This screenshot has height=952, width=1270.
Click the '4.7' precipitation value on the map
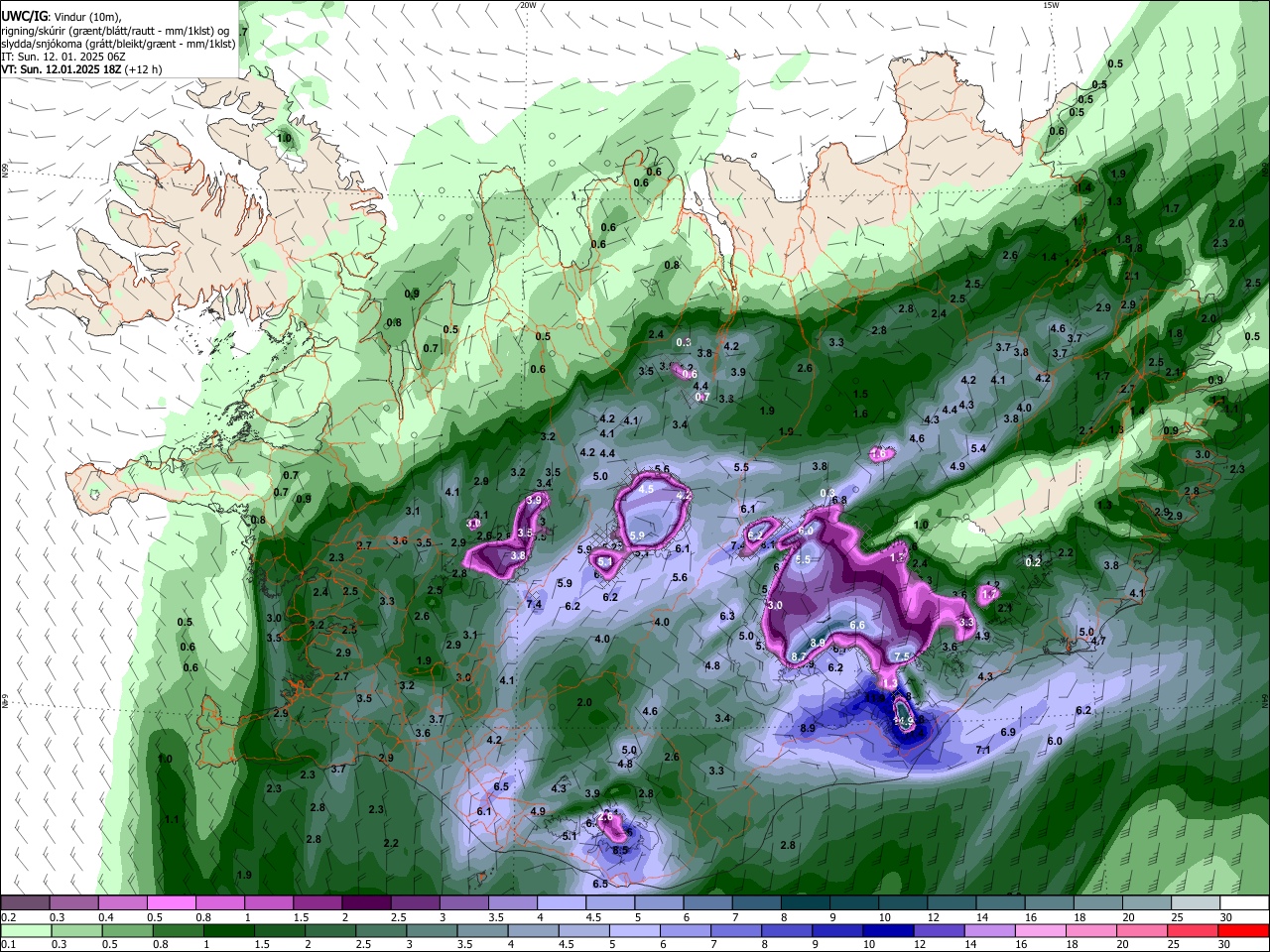(1098, 641)
